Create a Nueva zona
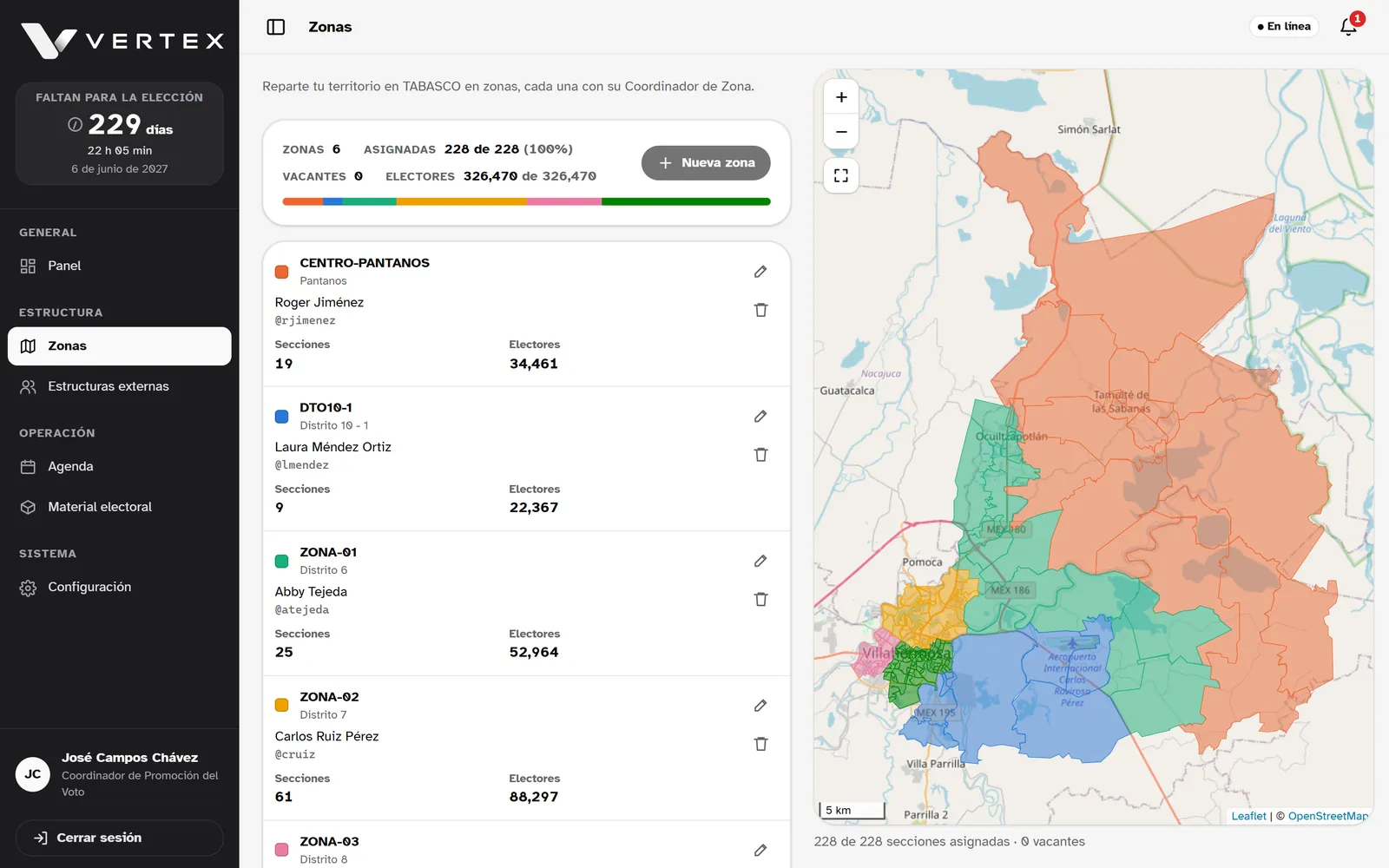 (x=706, y=163)
